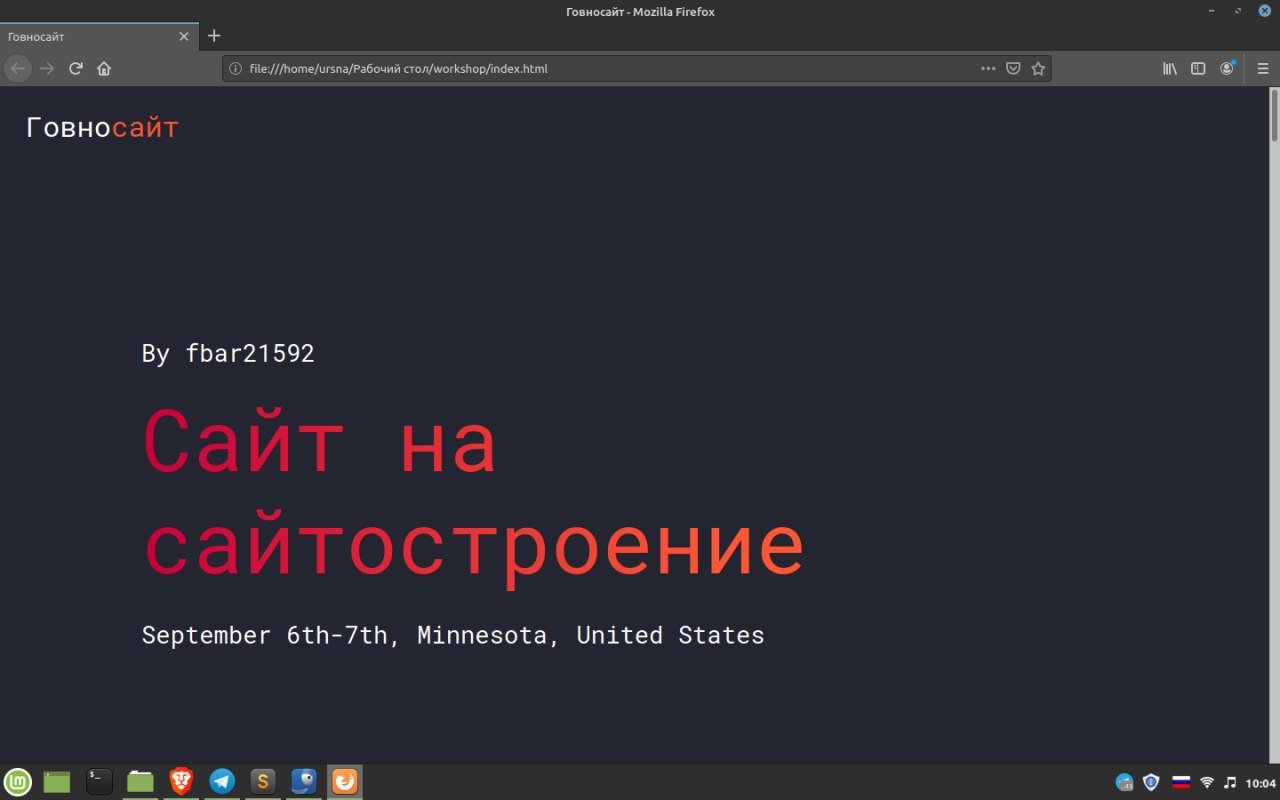
Task: Open the Linux Mint start menu
Action: 17,782
